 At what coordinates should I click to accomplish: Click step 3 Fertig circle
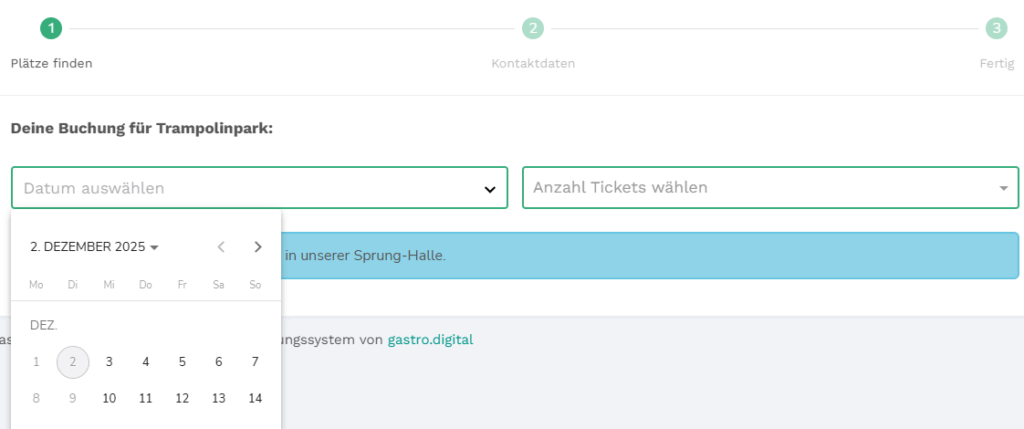[x=996, y=29]
